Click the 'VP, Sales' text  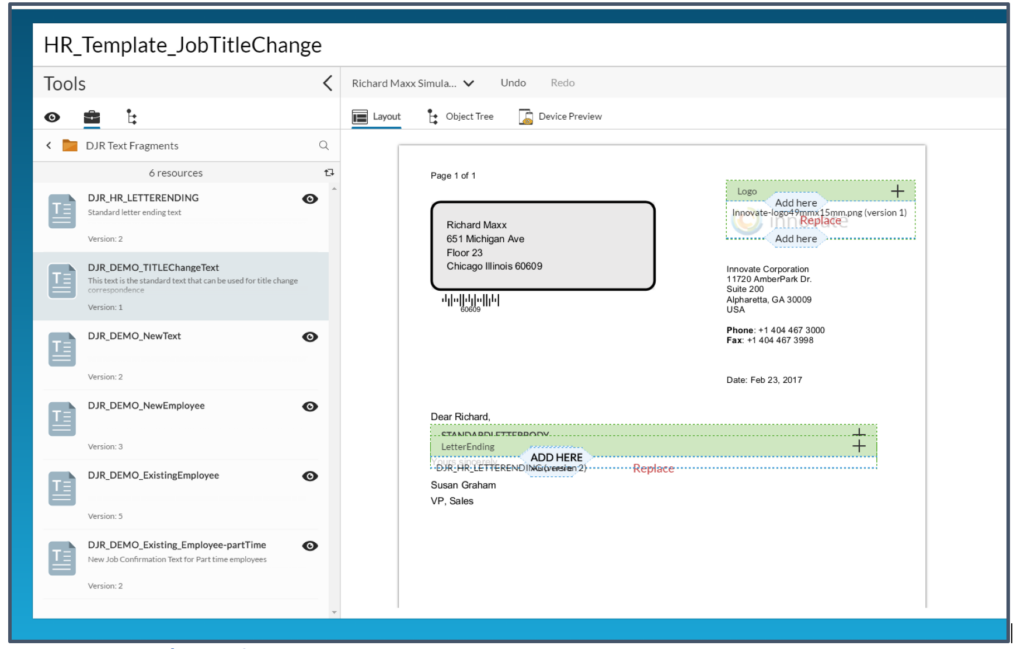click(452, 501)
